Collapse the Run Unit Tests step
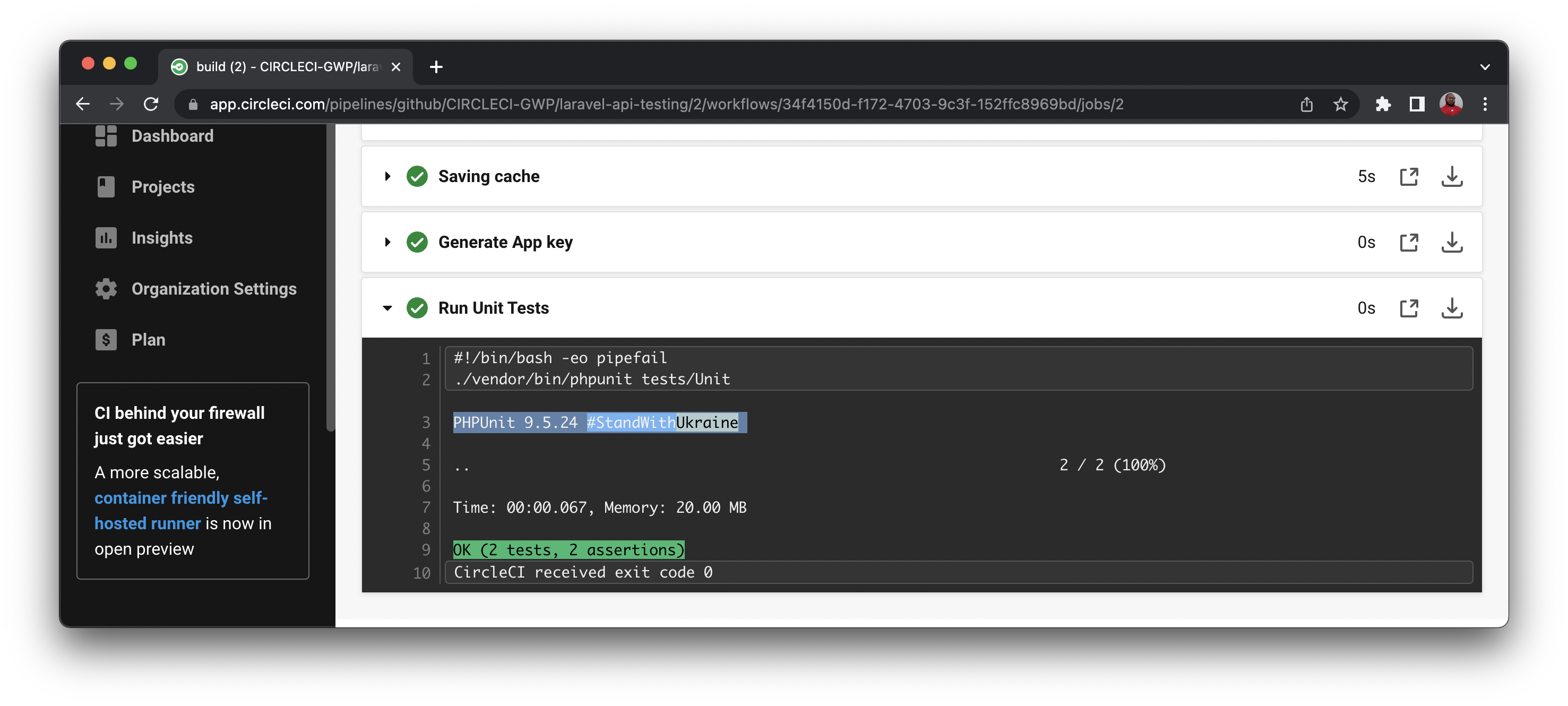The width and height of the screenshot is (1568, 706). click(x=387, y=308)
